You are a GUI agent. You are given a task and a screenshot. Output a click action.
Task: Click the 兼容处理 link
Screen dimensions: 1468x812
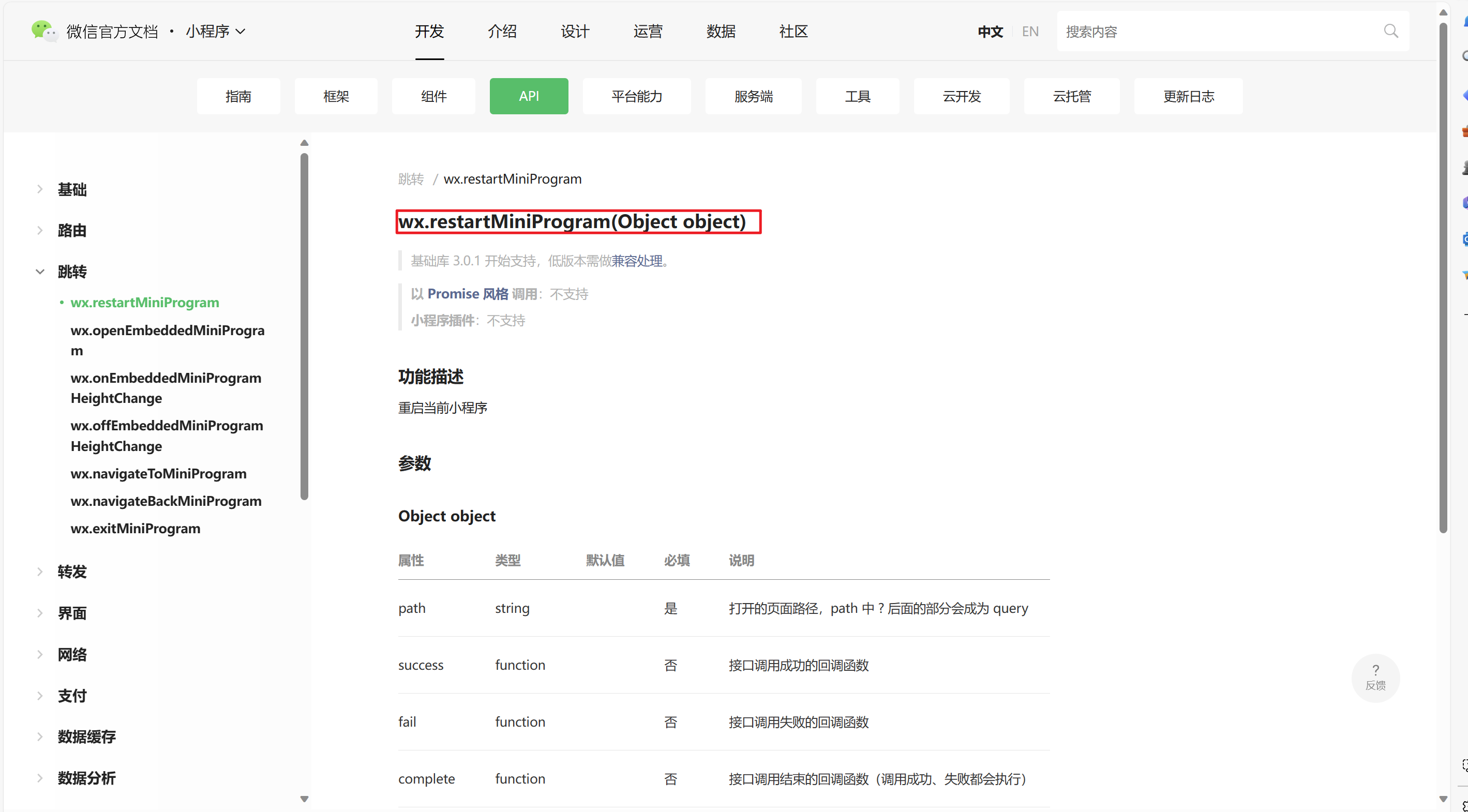click(x=634, y=262)
